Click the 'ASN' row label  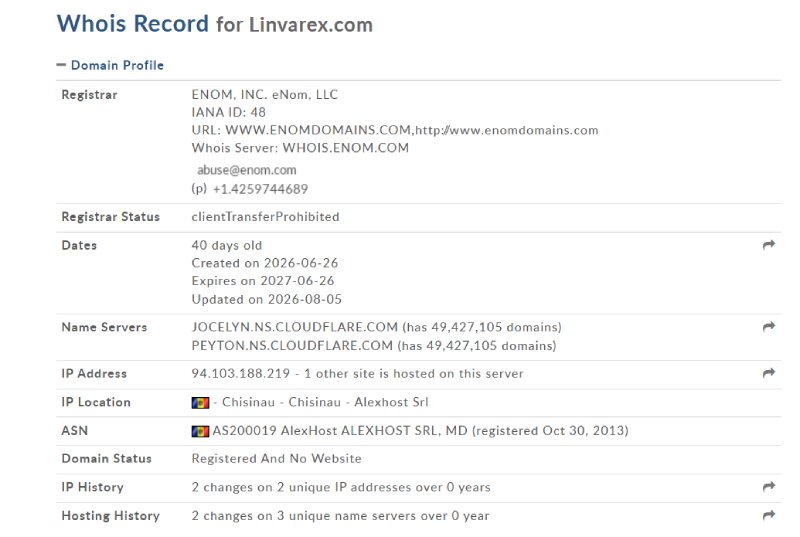(x=74, y=430)
